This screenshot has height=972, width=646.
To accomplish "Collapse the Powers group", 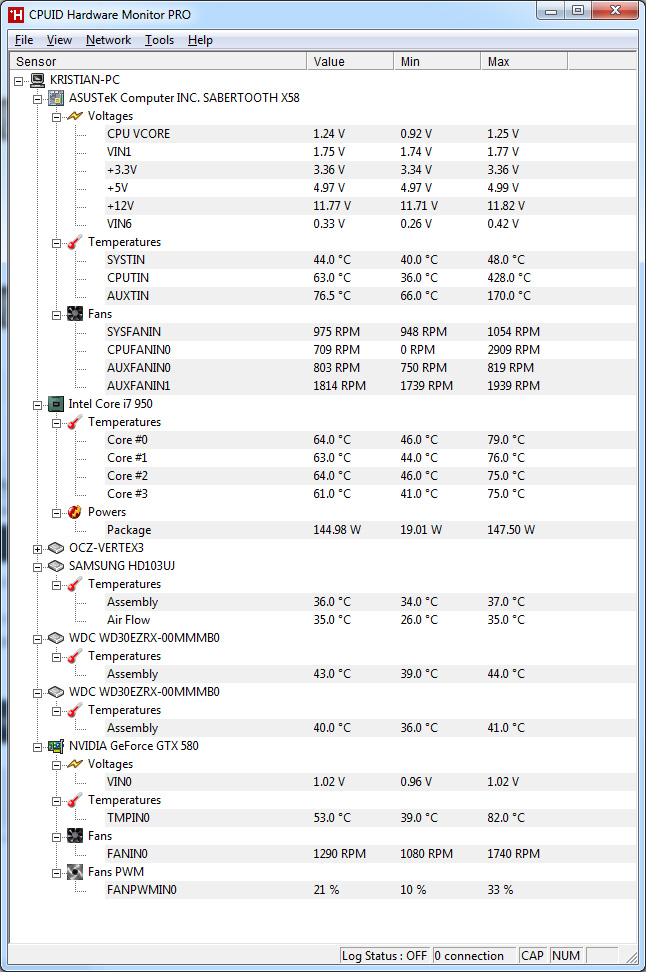I will 56,513.
